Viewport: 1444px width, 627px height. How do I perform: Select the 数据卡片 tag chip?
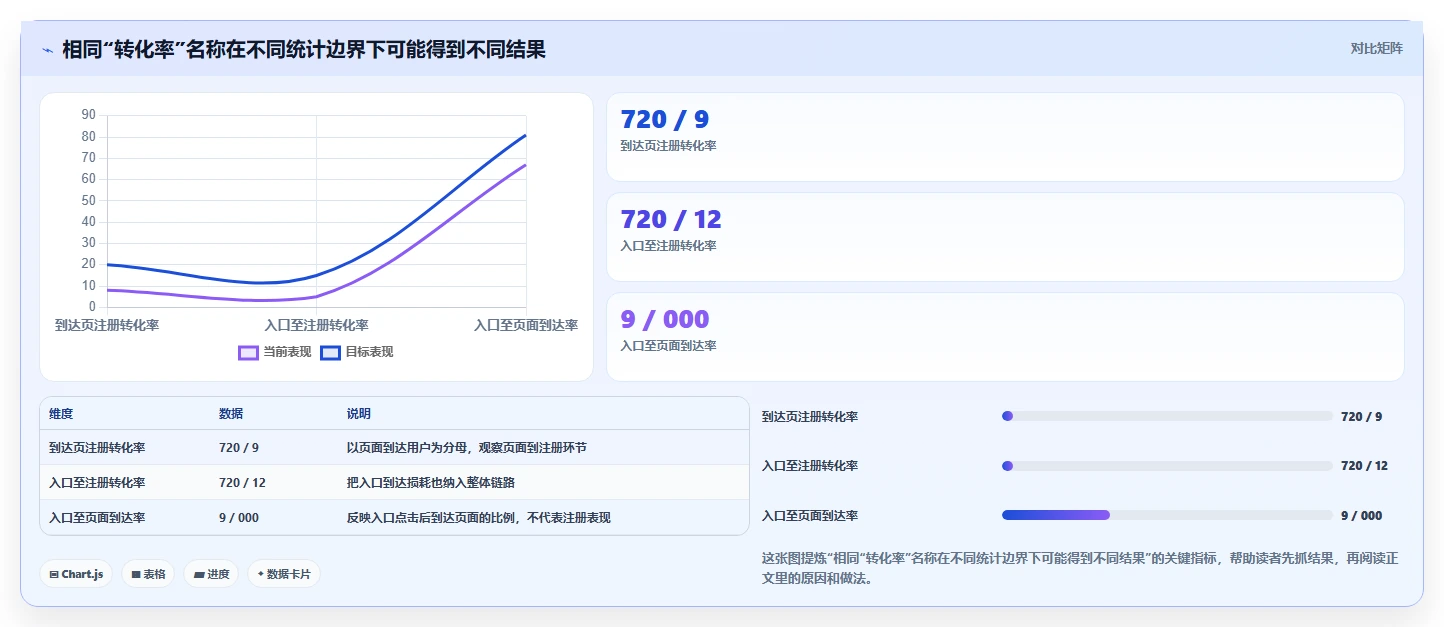(x=284, y=574)
